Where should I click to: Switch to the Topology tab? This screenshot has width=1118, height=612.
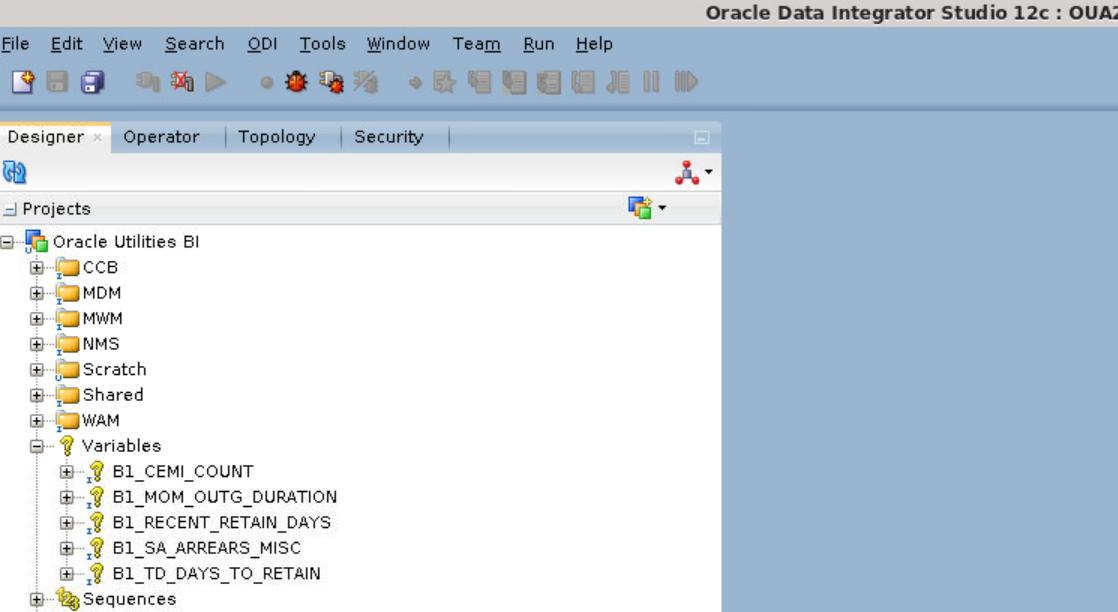click(x=277, y=137)
